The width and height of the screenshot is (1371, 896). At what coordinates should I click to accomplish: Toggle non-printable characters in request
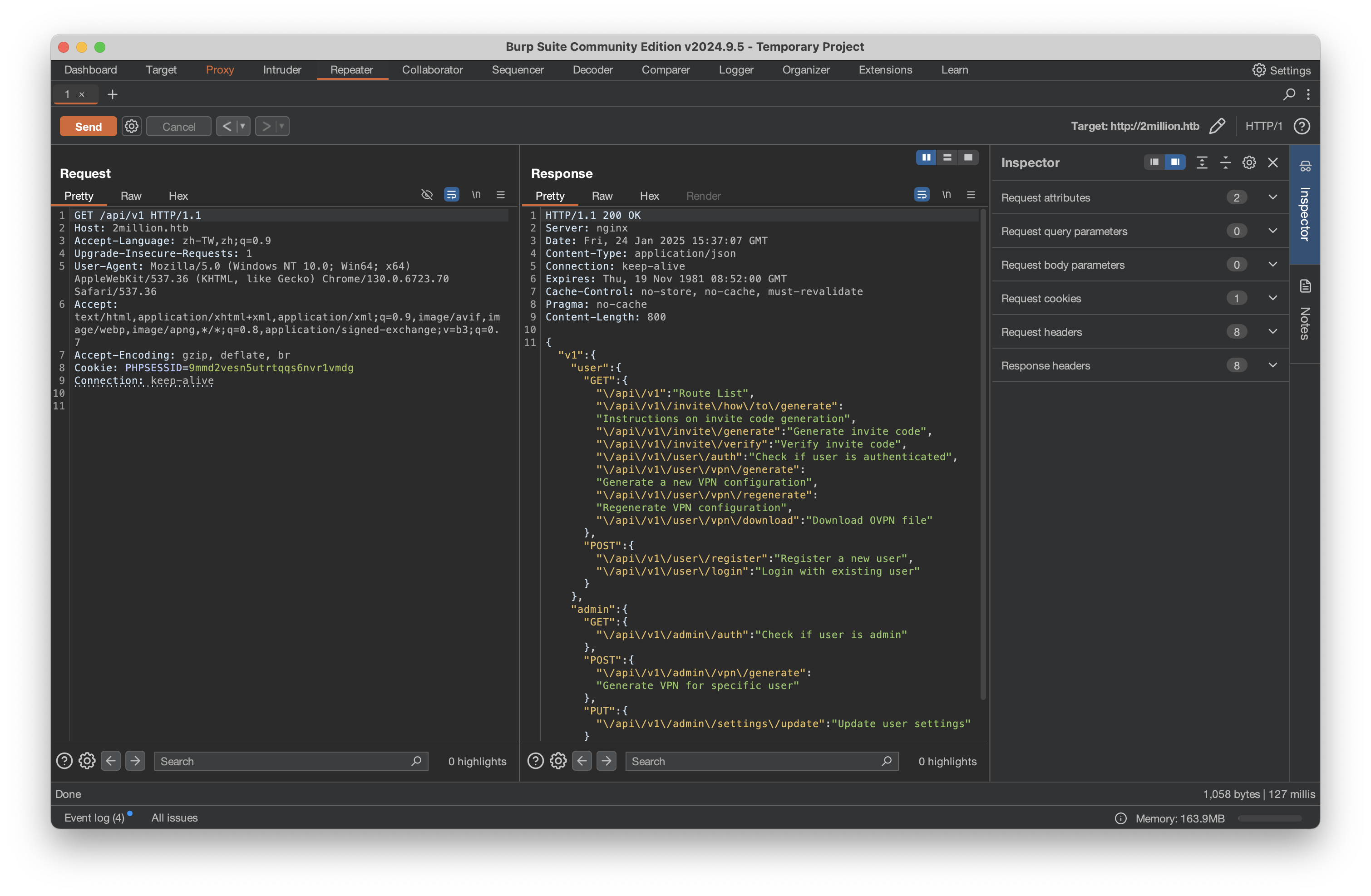tap(476, 195)
